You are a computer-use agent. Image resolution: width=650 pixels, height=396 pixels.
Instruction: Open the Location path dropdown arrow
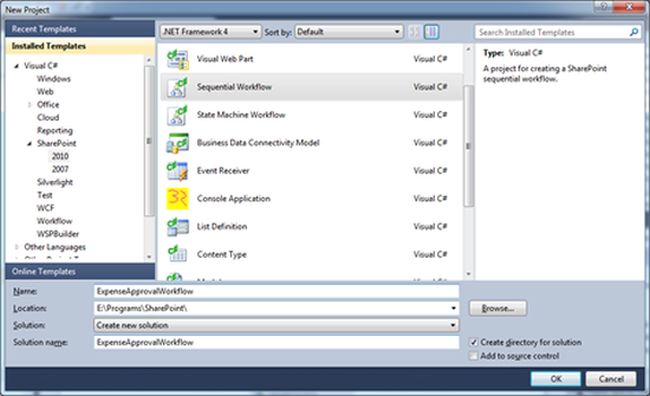[x=453, y=309]
